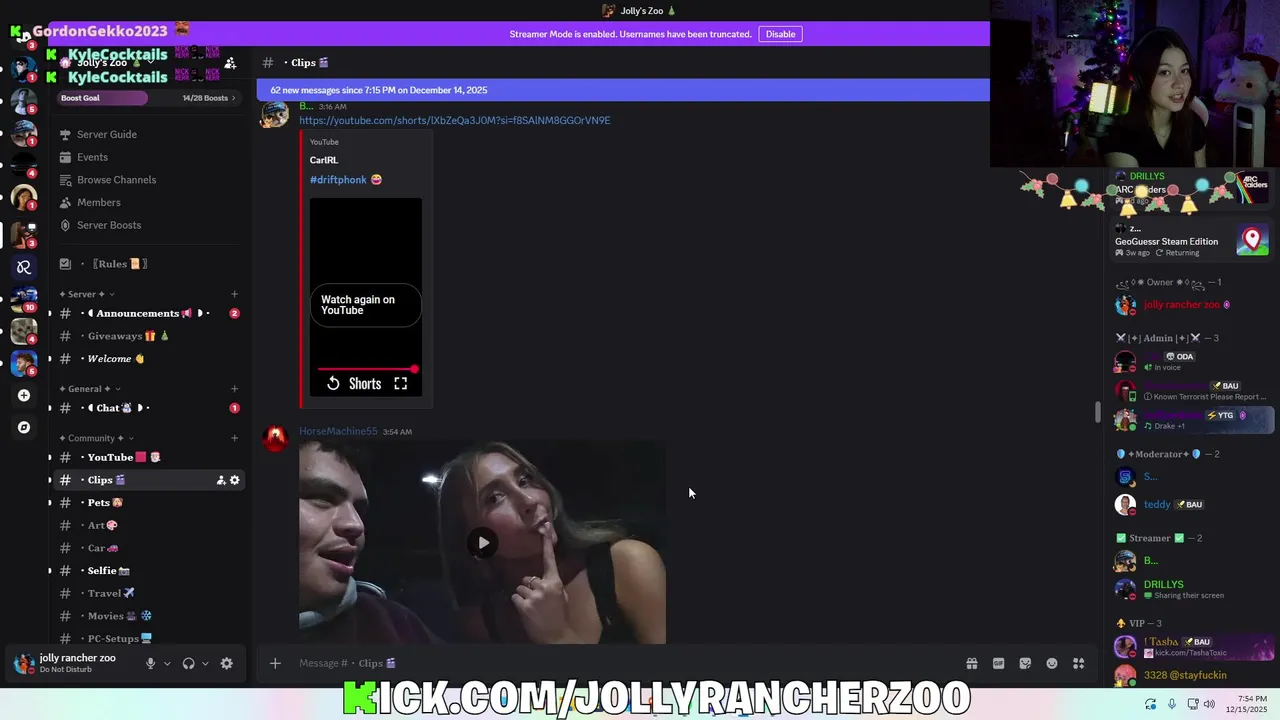The height and width of the screenshot is (720, 1280).
Task: Open the emoji picker smiley icon
Action: 1052,663
